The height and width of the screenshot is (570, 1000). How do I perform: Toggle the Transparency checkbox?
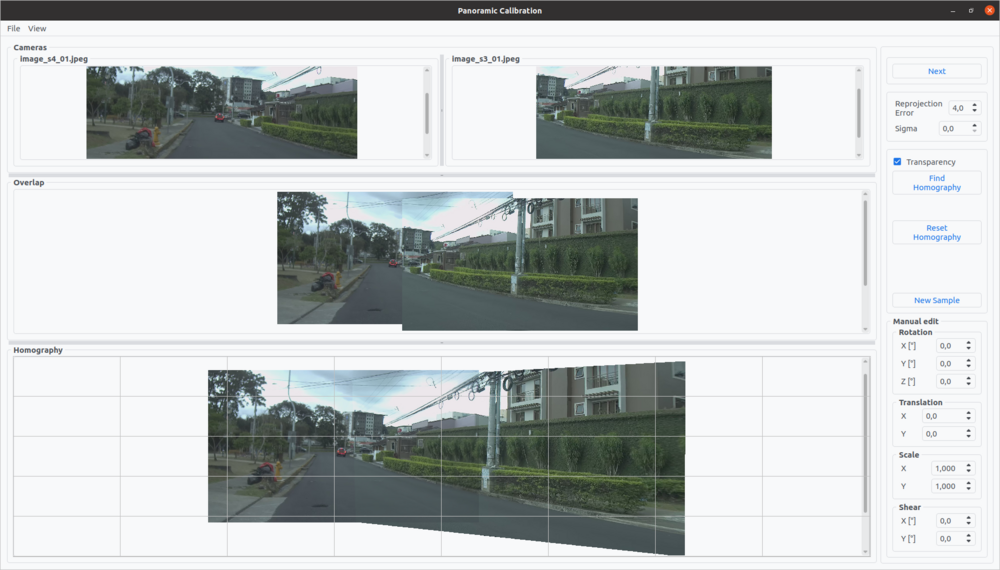coord(897,162)
